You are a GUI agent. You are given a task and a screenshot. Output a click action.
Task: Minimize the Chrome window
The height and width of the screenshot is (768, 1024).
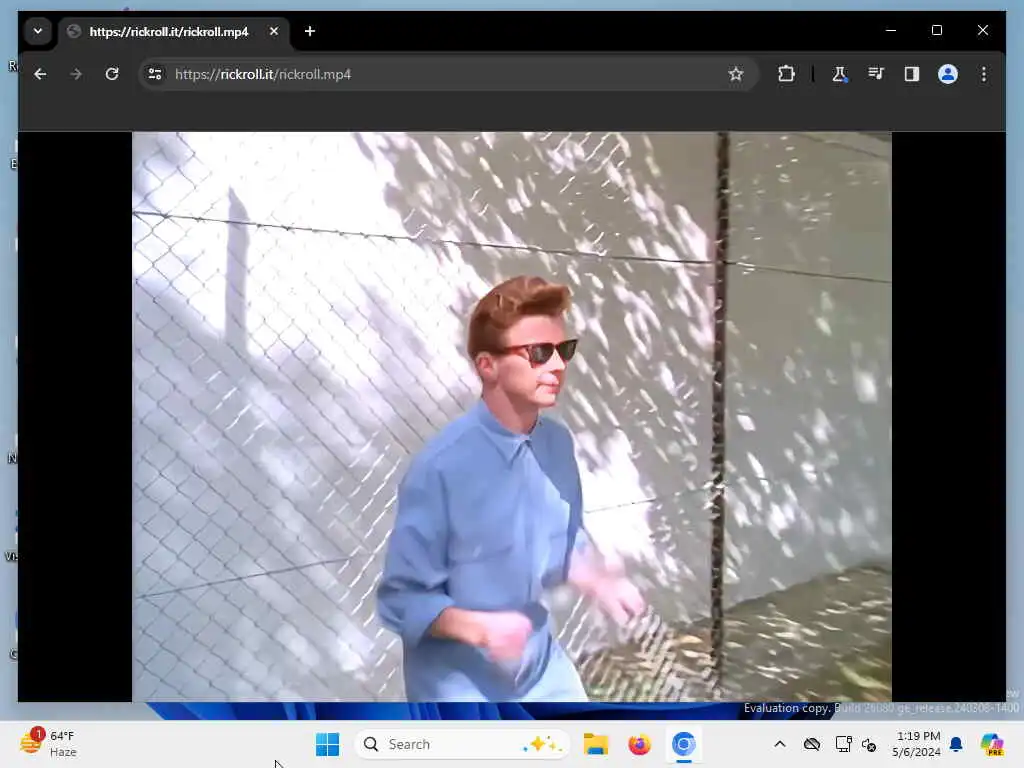pos(891,30)
